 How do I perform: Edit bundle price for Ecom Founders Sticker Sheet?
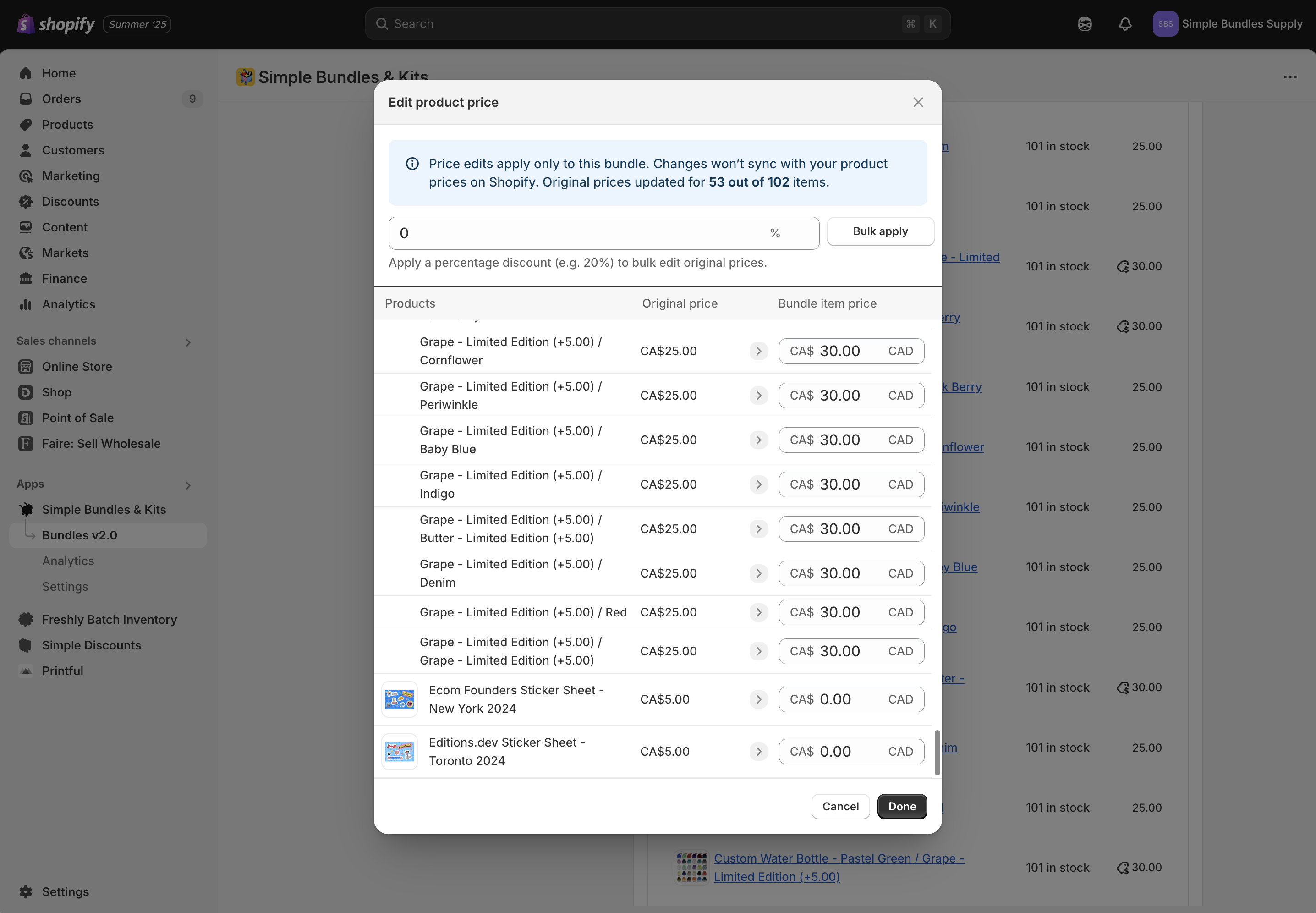(x=851, y=699)
